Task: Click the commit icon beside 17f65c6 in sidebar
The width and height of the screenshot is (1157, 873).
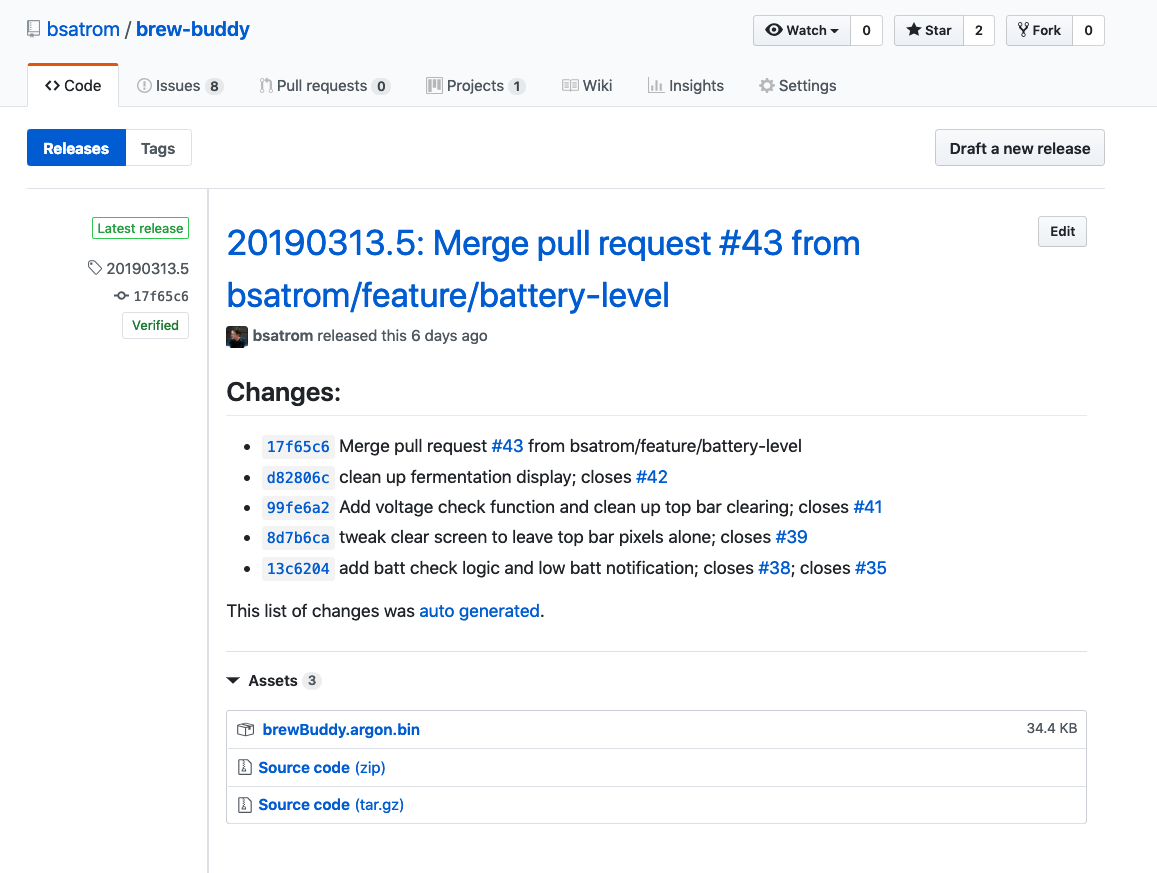Action: click(x=121, y=296)
